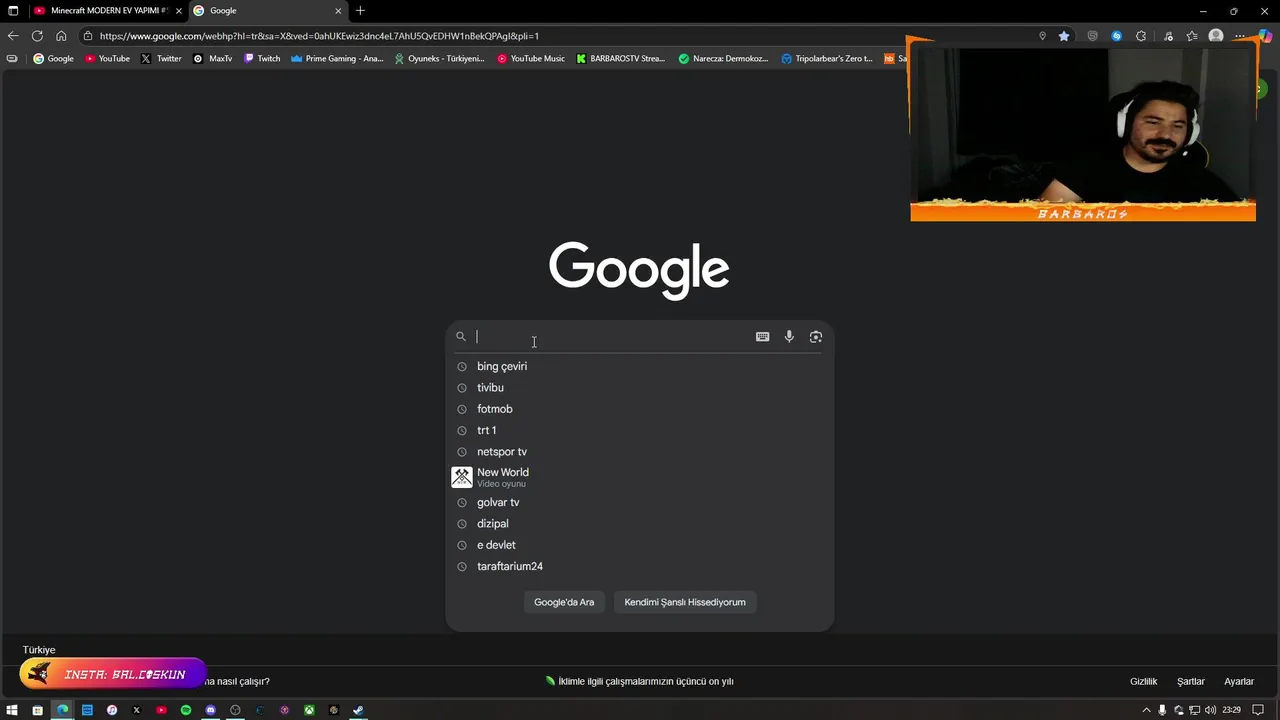Select the 'tivibu' suggestion
The image size is (1280, 720).
pyautogui.click(x=639, y=388)
